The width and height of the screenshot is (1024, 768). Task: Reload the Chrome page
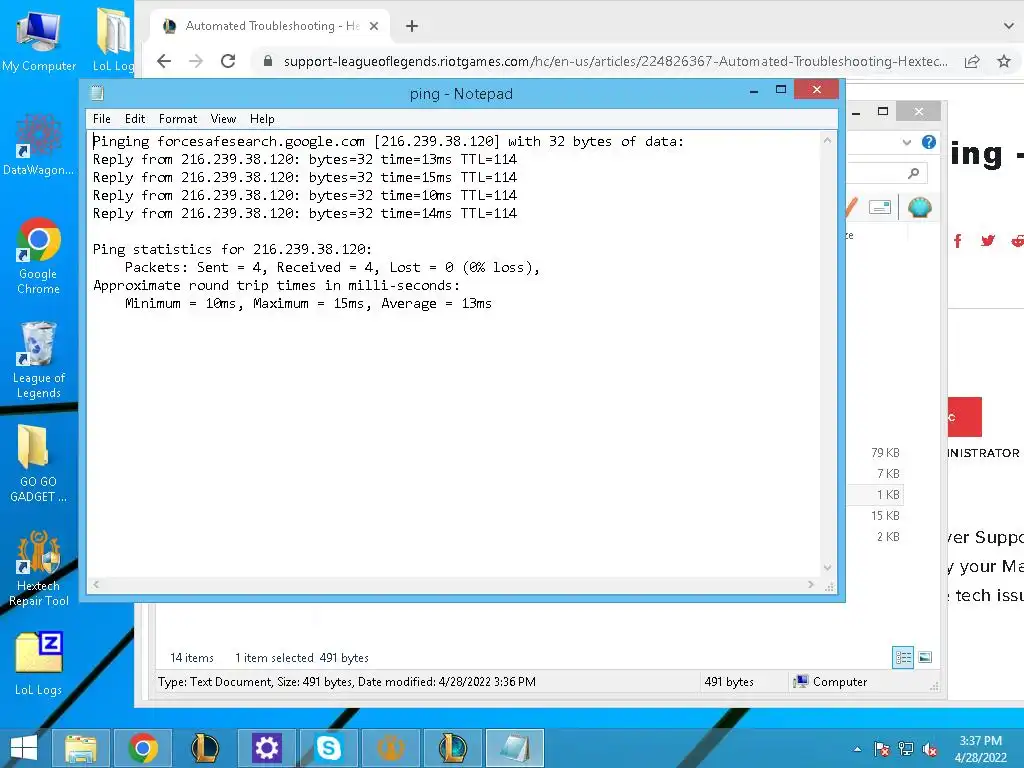tap(228, 61)
